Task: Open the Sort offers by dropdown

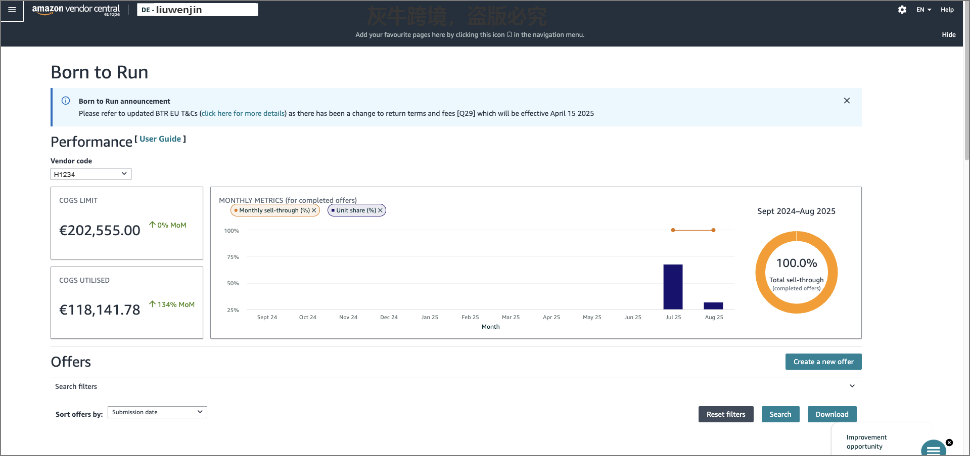Action: coord(156,411)
